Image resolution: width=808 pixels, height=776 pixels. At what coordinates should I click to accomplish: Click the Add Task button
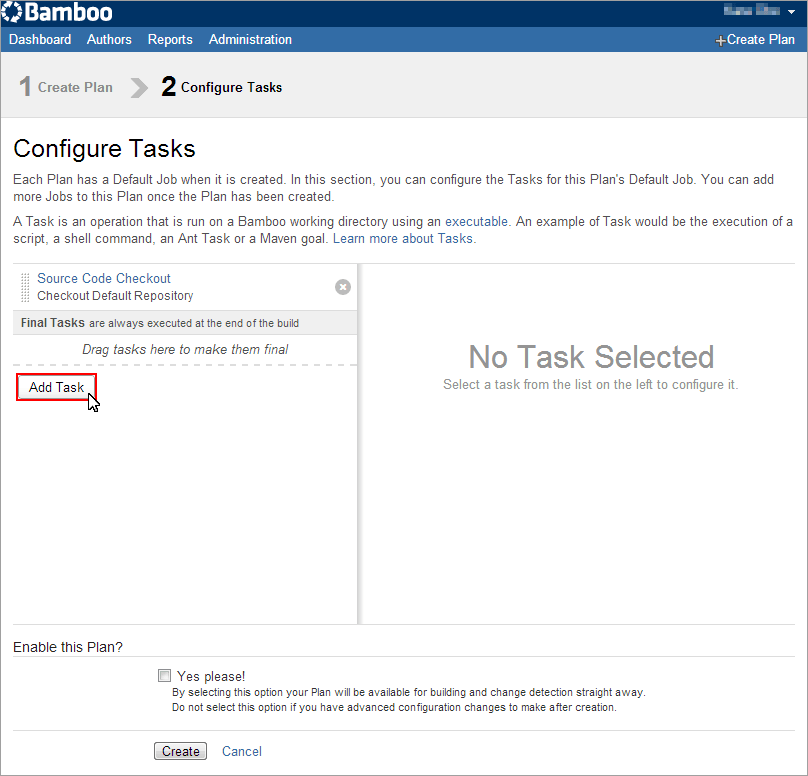click(x=56, y=387)
